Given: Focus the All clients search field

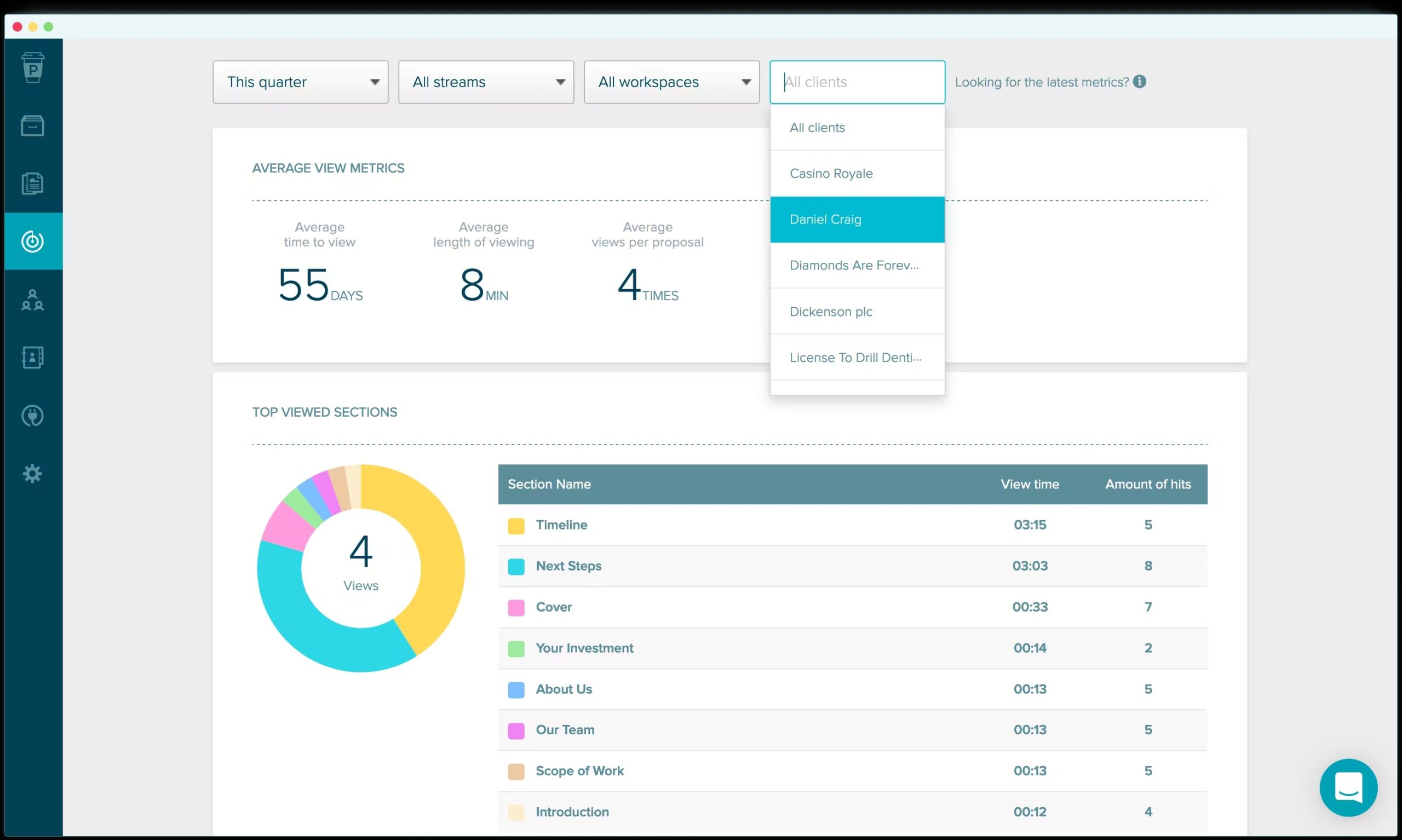Looking at the screenshot, I should (x=857, y=82).
